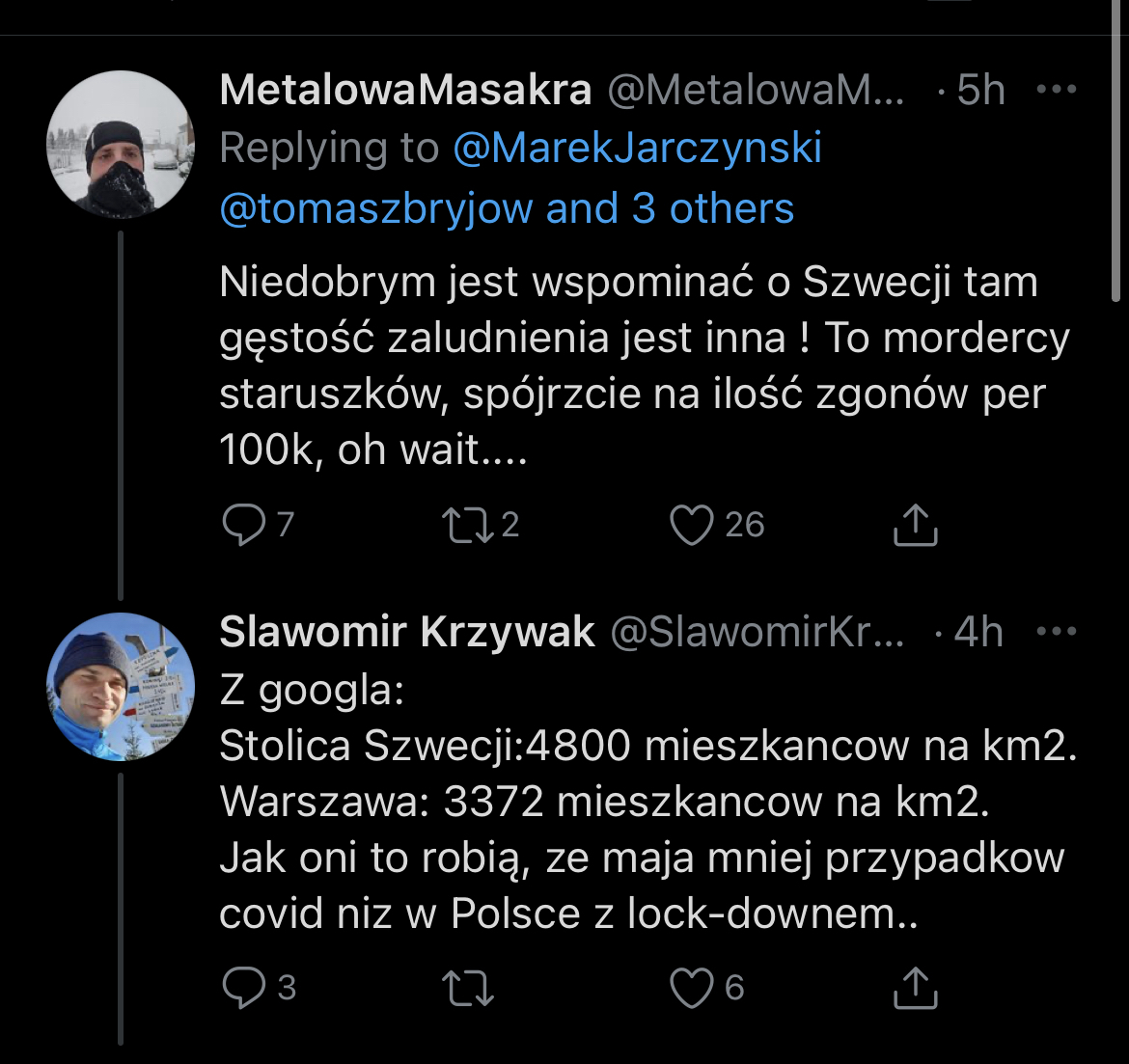1129x1064 pixels.
Task: Open more options for Slawomir Krzywak's tweet
Action: tap(1056, 632)
